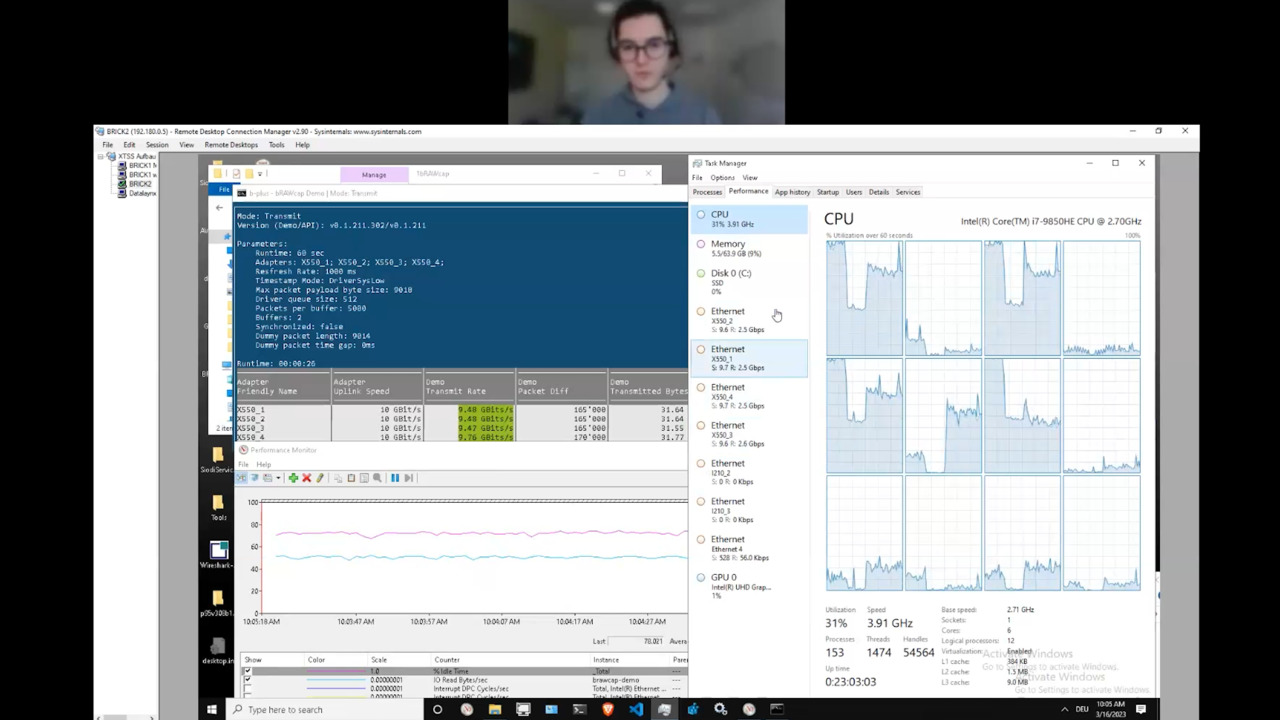The image size is (1280, 720).
Task: Show hidden icons in system tray
Action: coord(1064,710)
